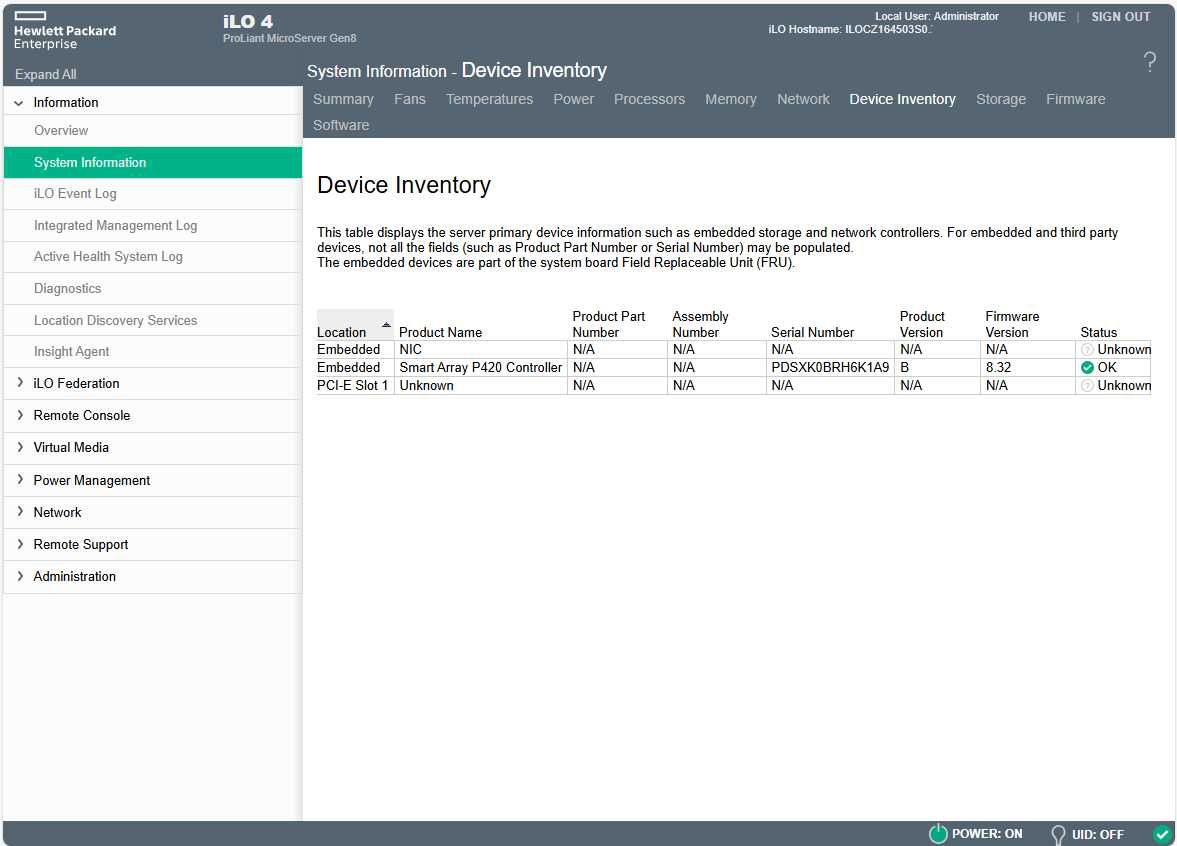Click the power status icon in footer

[x=938, y=833]
